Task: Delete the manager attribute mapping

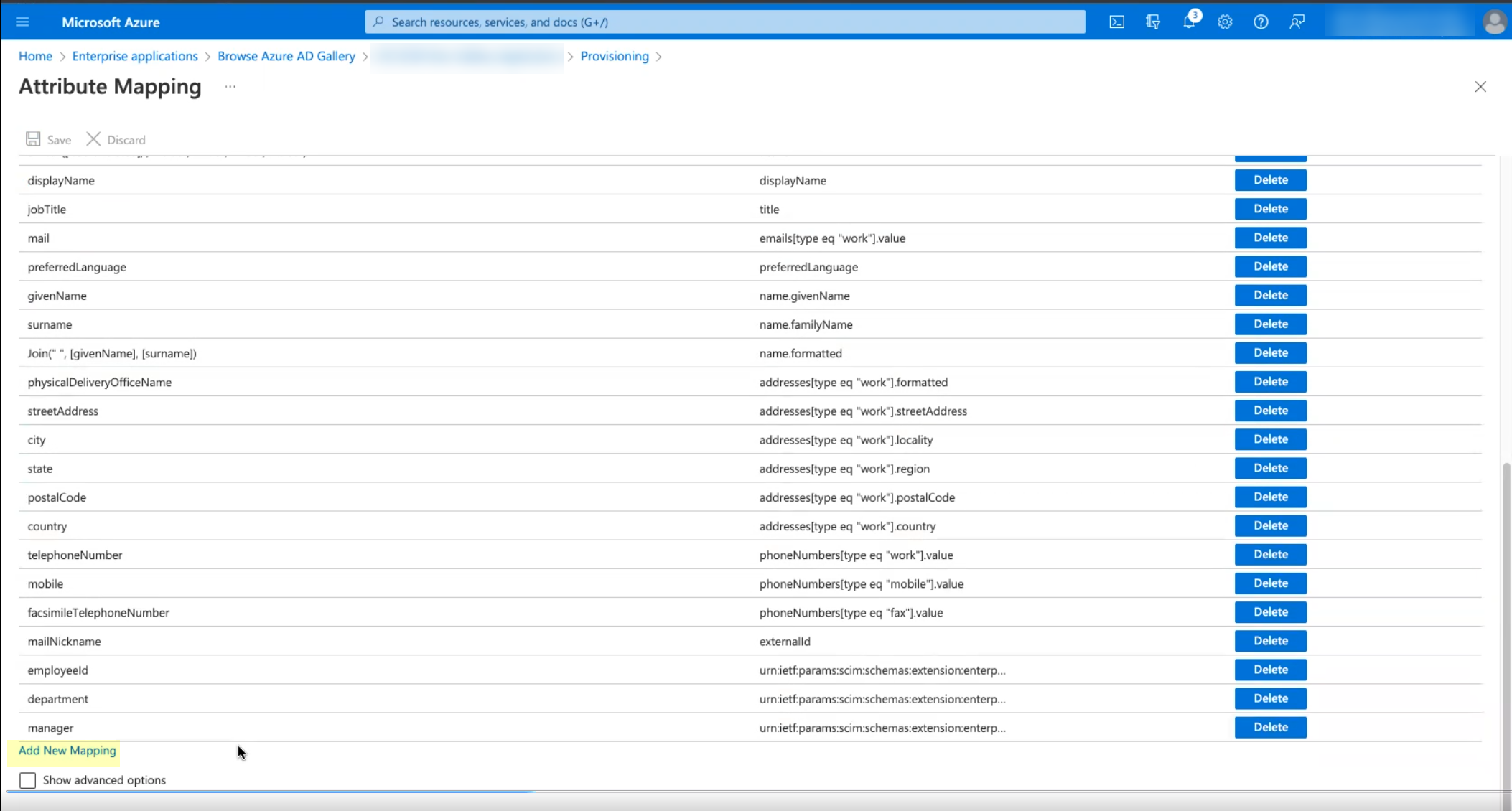Action: (1270, 727)
